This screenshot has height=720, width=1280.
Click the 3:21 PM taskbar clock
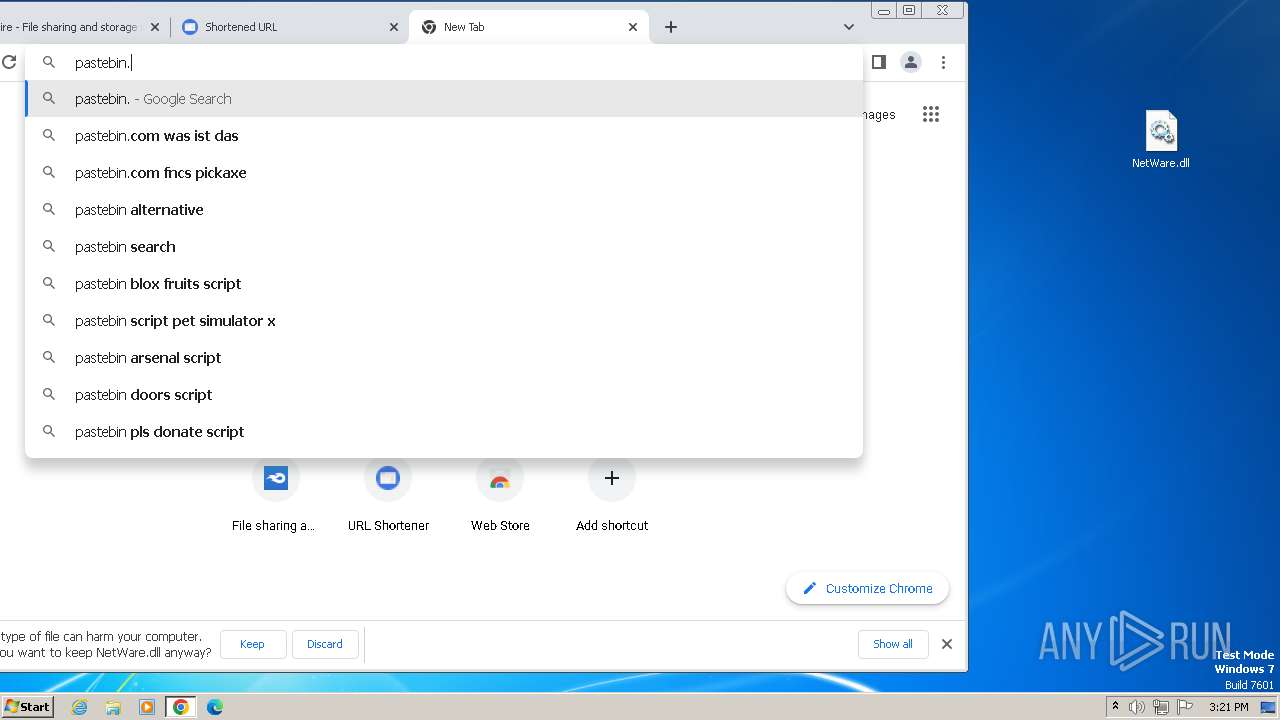pyautogui.click(x=1228, y=707)
